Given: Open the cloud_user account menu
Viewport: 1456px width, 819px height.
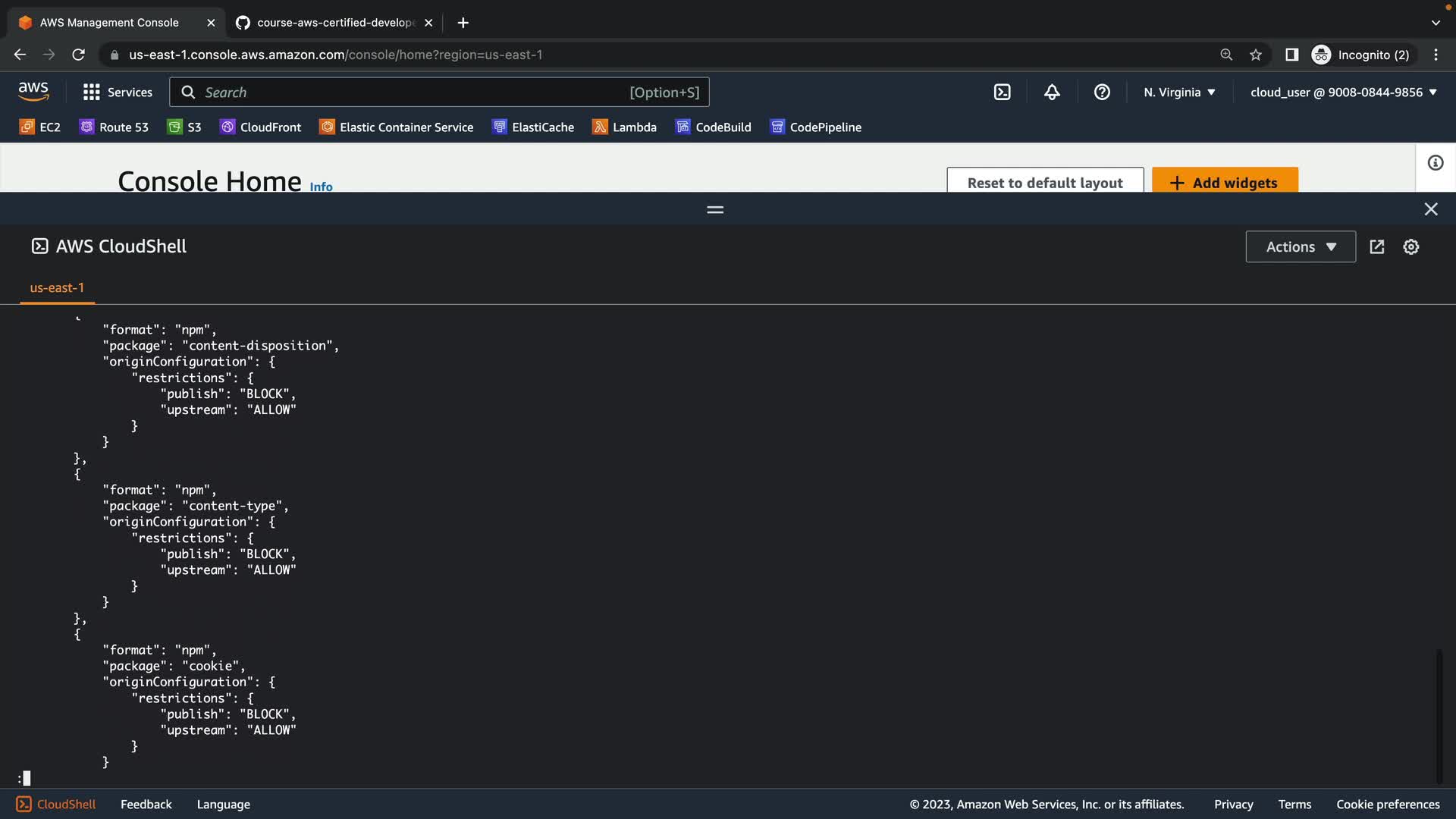Looking at the screenshot, I should tap(1343, 93).
